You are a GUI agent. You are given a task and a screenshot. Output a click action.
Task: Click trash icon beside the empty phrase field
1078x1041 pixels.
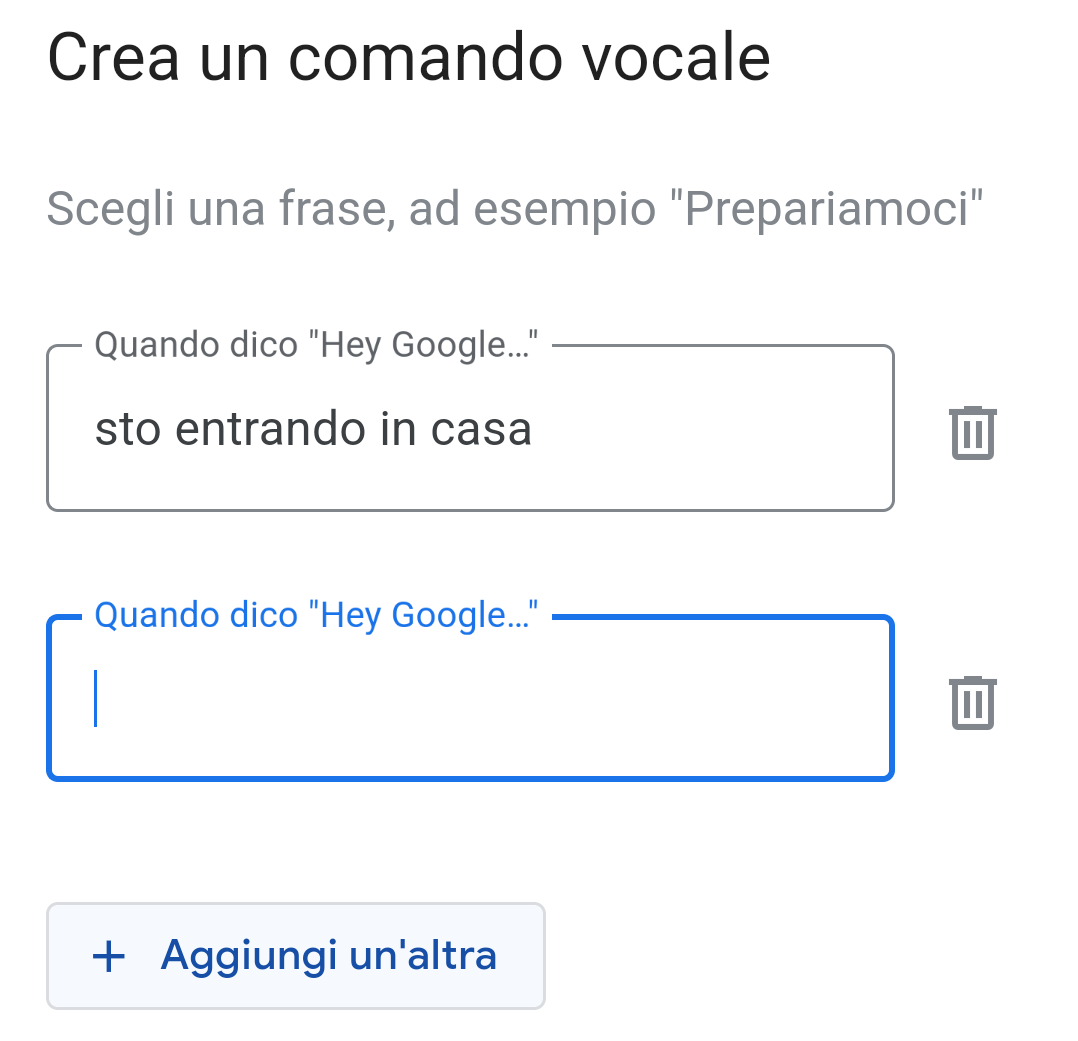[x=972, y=702]
